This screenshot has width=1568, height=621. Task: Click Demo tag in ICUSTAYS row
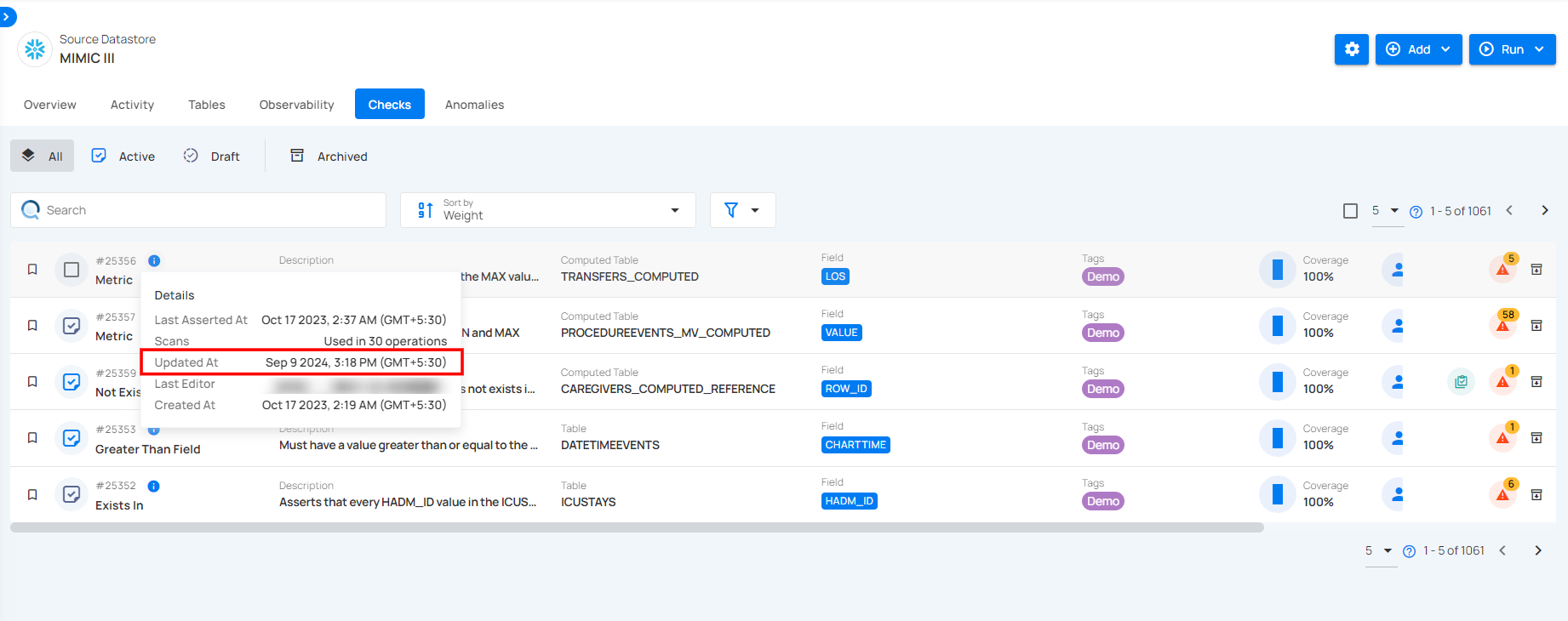pyautogui.click(x=1103, y=501)
